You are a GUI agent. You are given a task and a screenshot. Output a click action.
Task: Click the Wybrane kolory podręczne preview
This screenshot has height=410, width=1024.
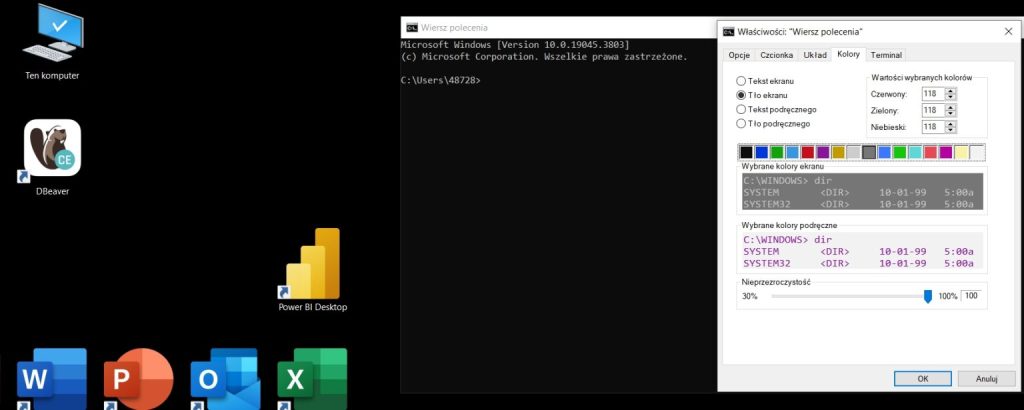pyautogui.click(x=862, y=251)
